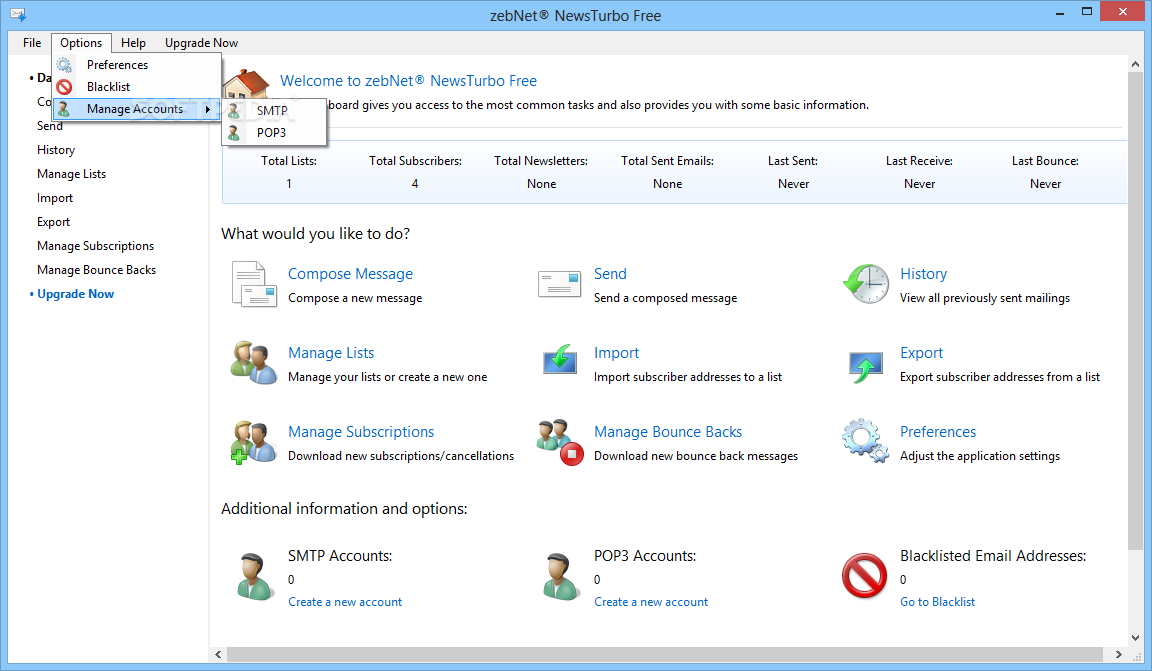The height and width of the screenshot is (671, 1152).
Task: Click the Blacklisted Email Addresses prohibition icon
Action: click(x=864, y=575)
